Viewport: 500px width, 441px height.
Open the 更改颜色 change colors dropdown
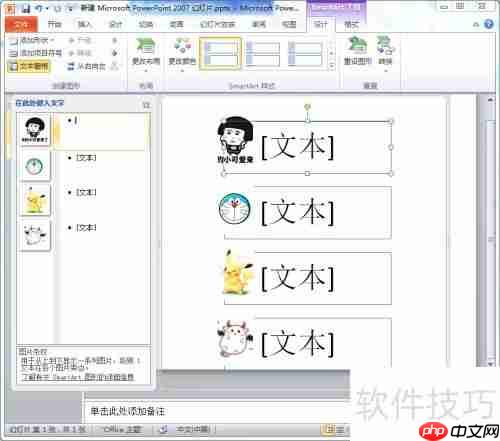182,54
